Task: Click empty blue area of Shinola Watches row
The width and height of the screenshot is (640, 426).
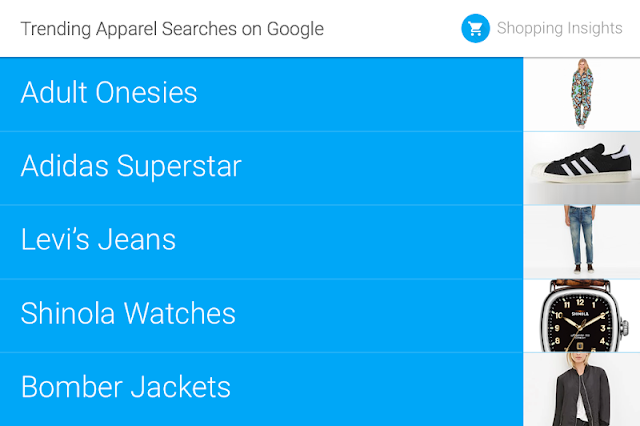Action: click(400, 314)
